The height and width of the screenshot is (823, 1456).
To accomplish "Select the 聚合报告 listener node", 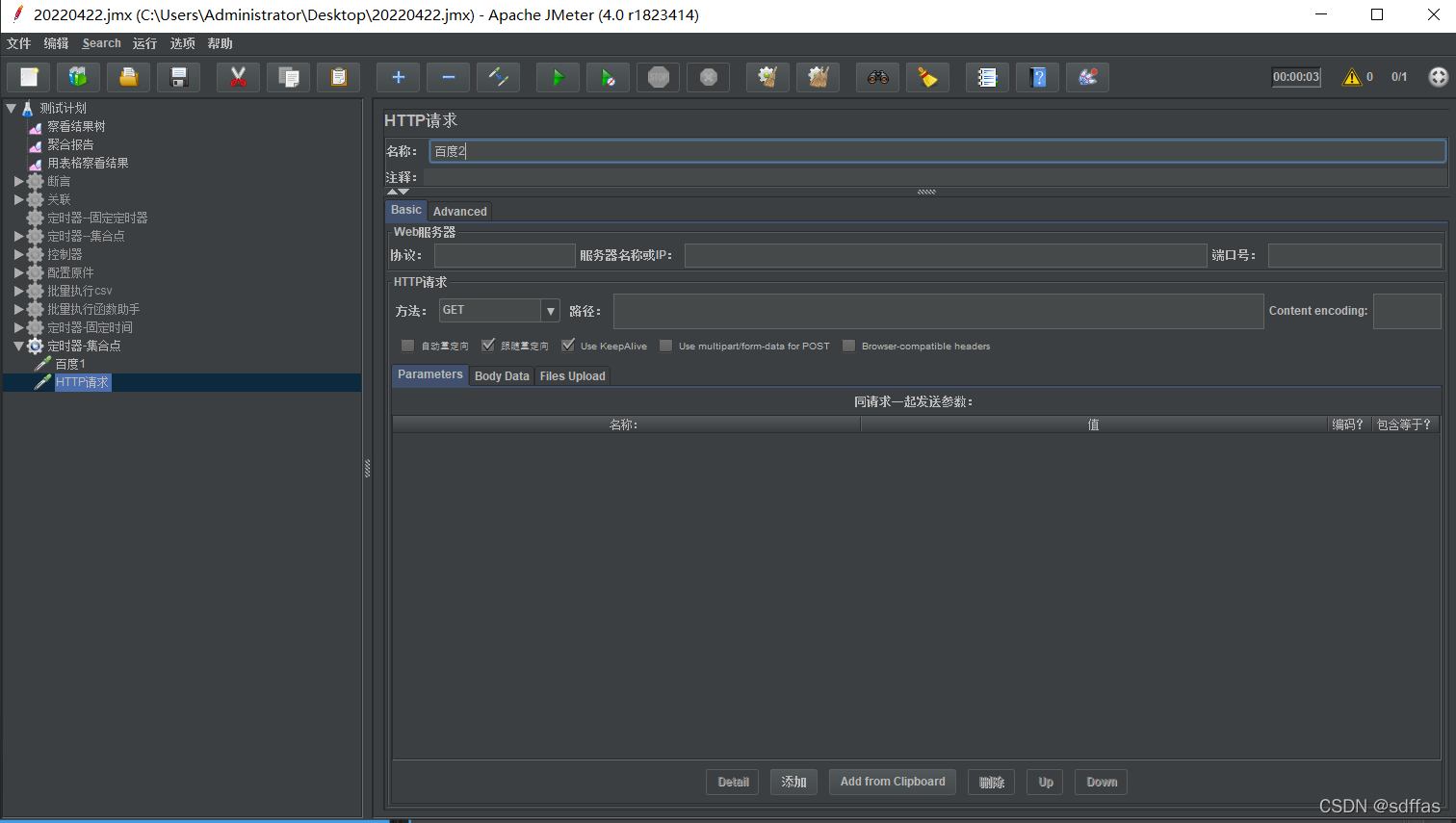I will coord(70,144).
